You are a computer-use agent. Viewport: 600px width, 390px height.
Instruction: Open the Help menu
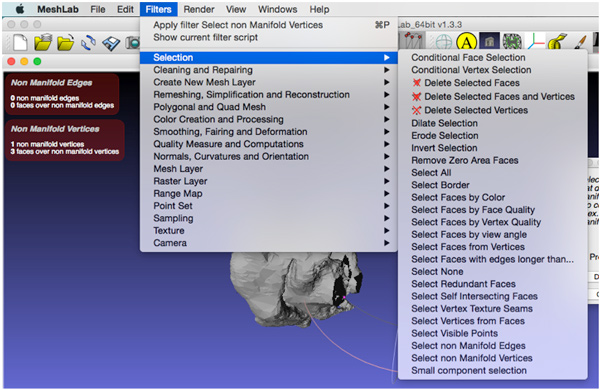point(319,9)
